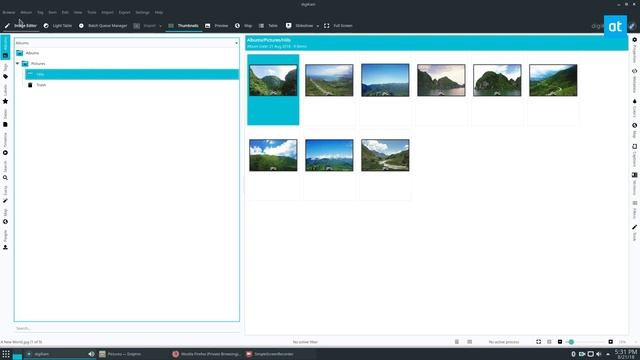Open the Image Editor tool
The image size is (640, 360).
[x=20, y=26]
